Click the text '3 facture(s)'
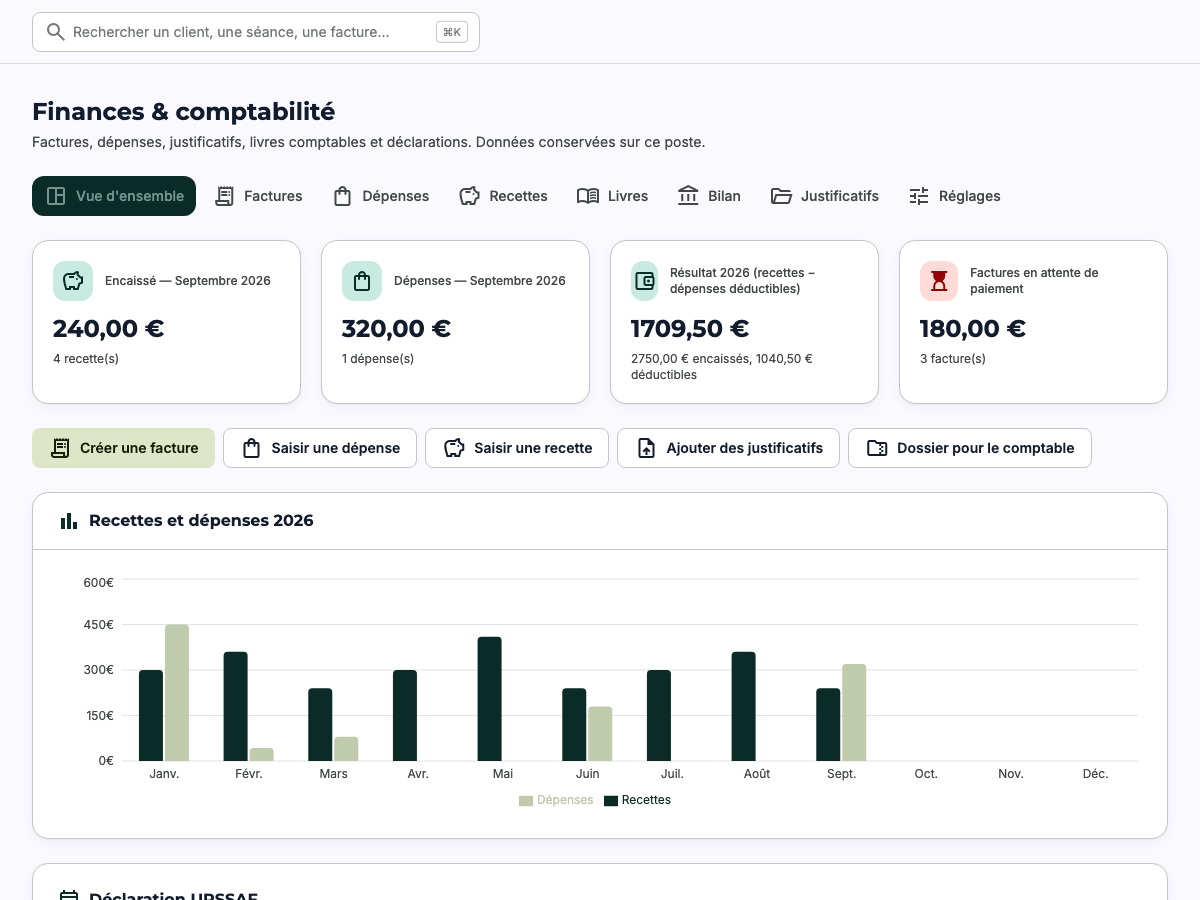1200x900 pixels. [953, 358]
